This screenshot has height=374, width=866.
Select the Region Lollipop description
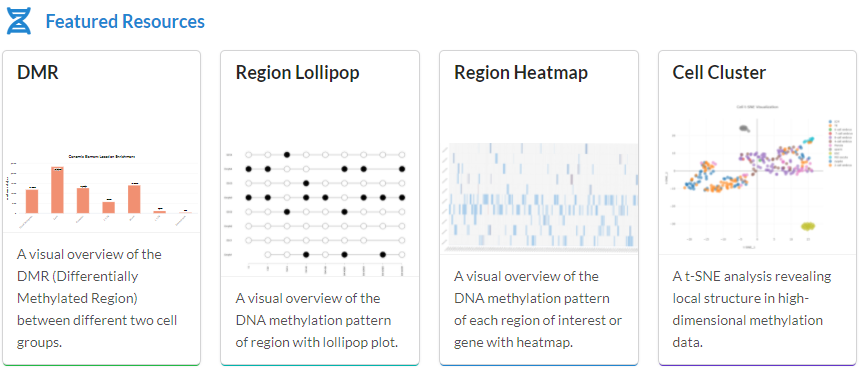pos(317,320)
